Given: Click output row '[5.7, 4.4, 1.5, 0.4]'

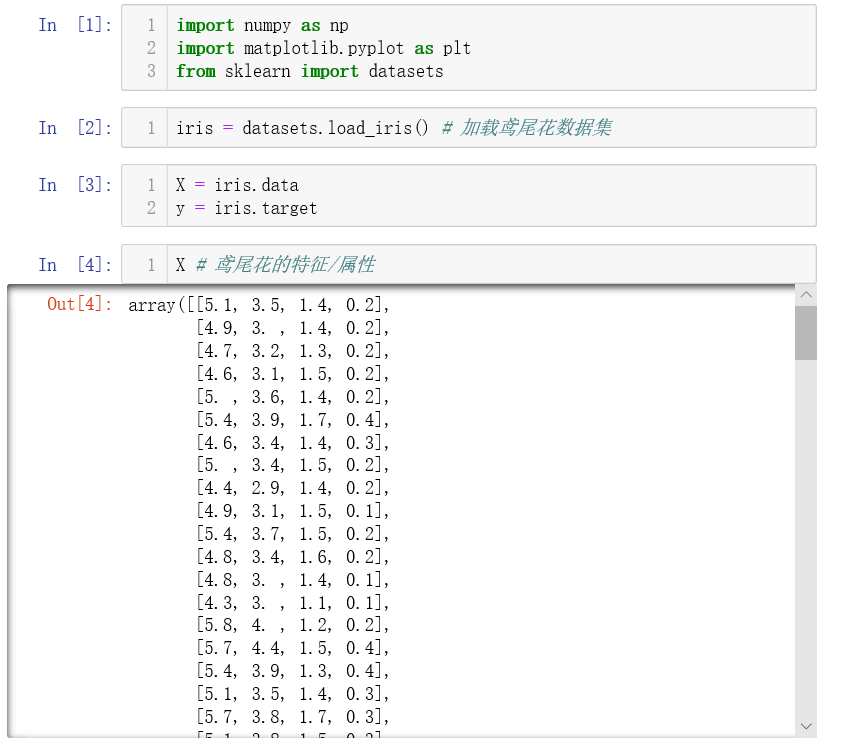Looking at the screenshot, I should (292, 648).
